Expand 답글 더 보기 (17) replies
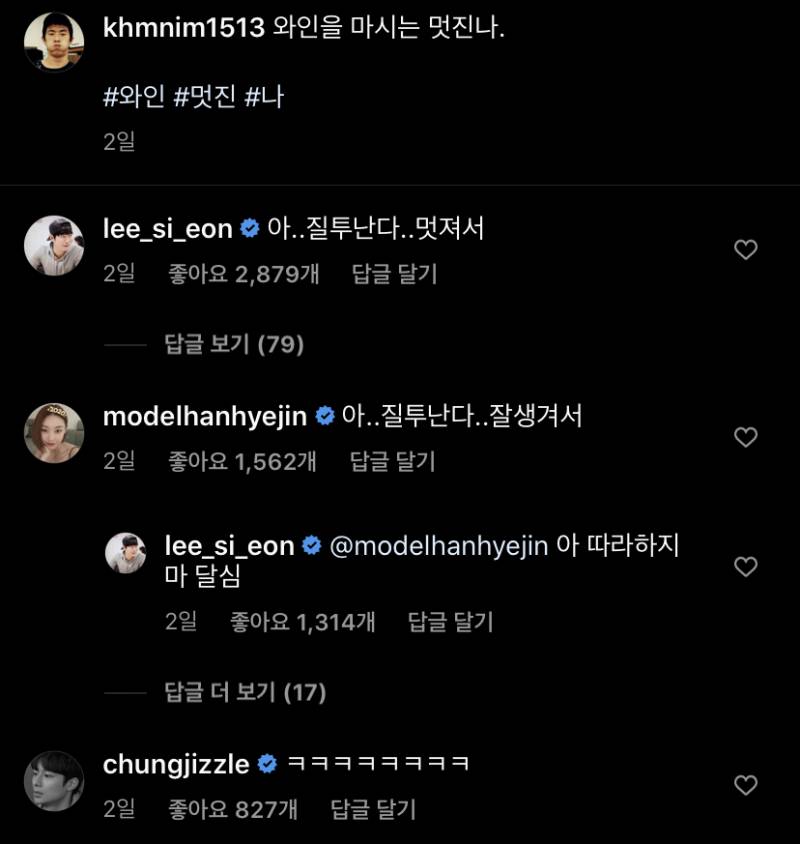The height and width of the screenshot is (844, 800). tap(245, 692)
